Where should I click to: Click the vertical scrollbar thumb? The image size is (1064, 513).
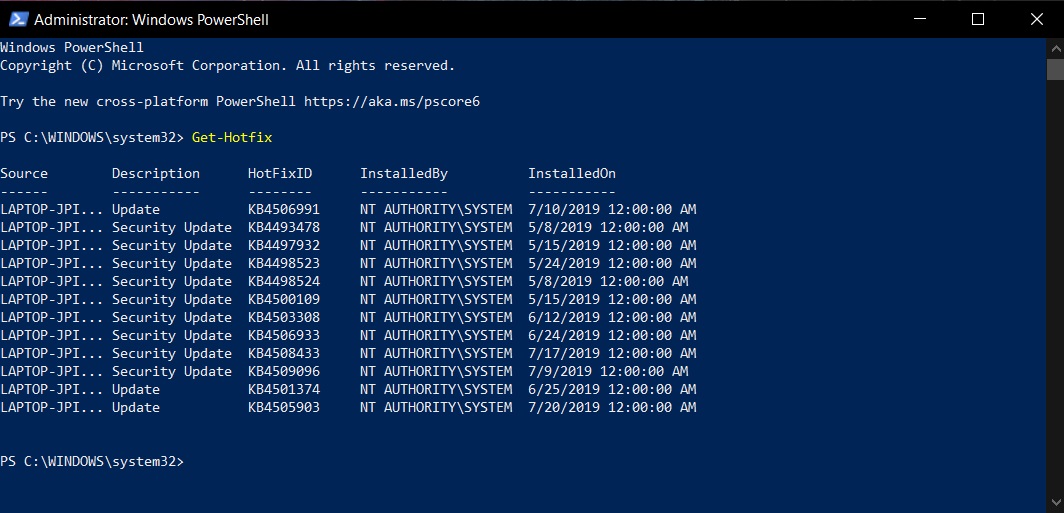[1055, 69]
